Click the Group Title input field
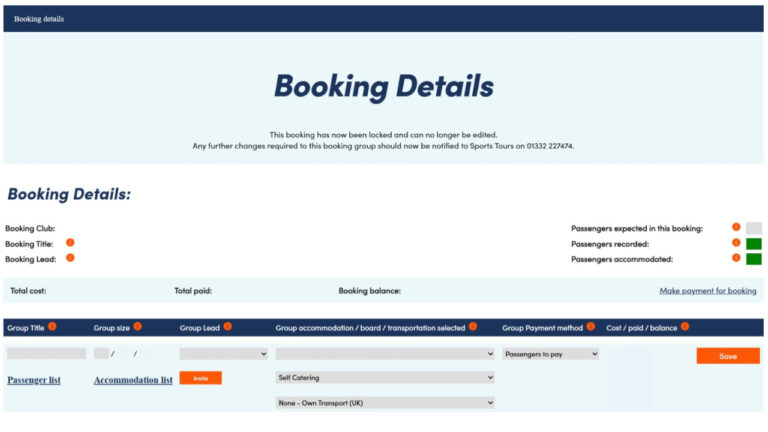 [x=47, y=354]
